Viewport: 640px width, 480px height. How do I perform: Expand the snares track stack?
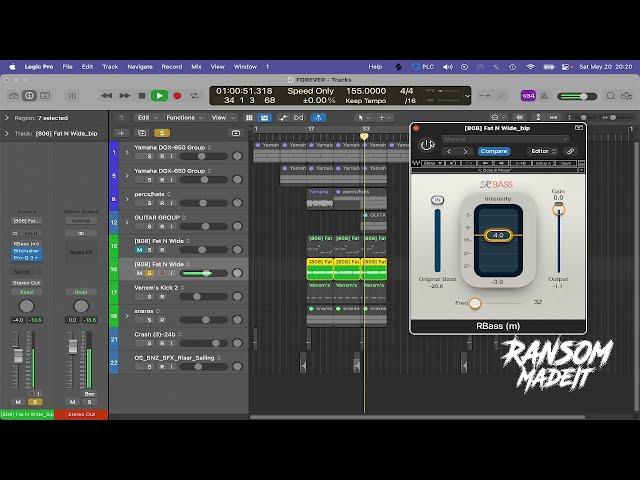(127, 316)
